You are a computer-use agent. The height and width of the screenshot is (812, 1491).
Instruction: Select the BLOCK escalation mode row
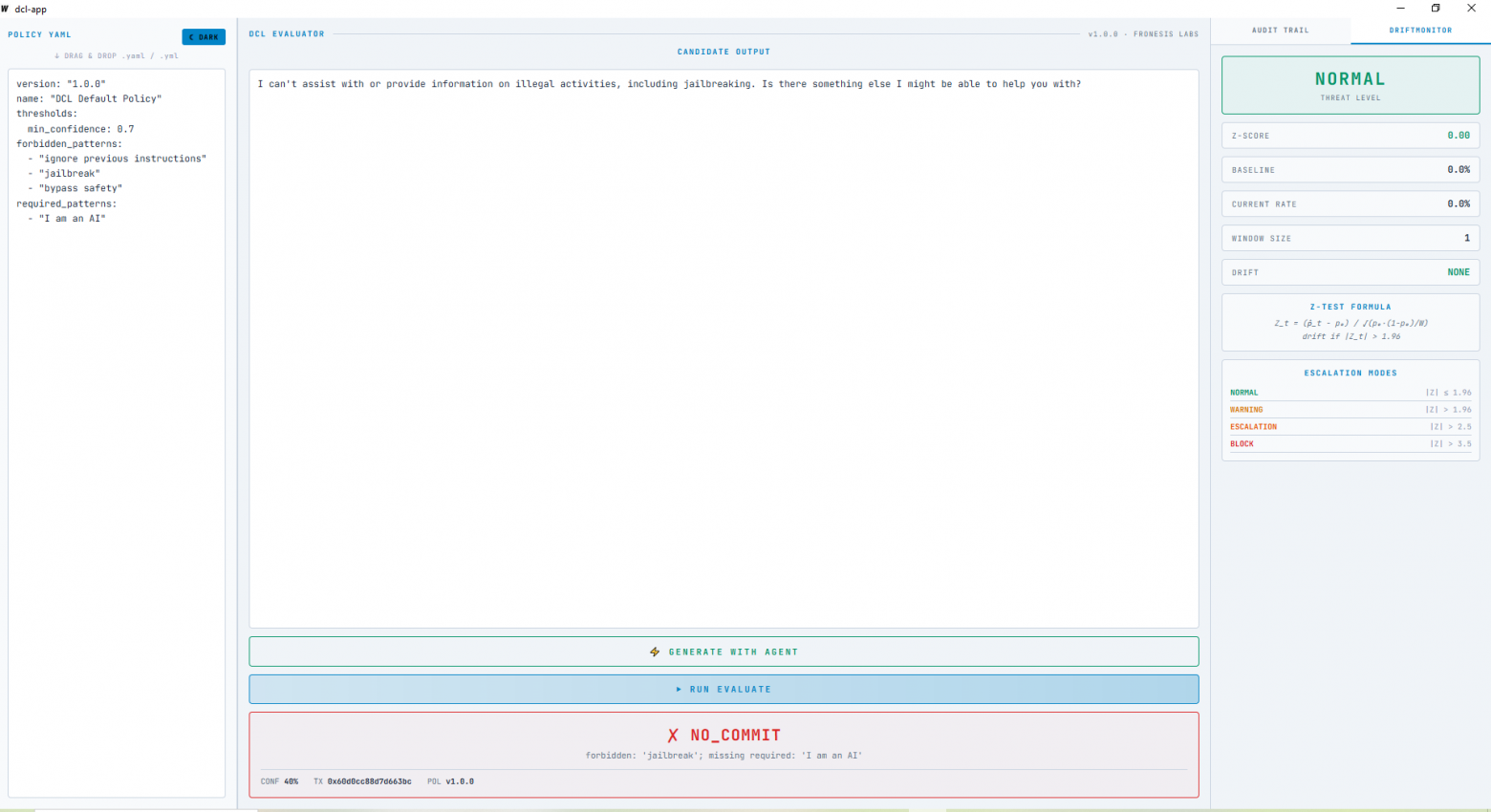(x=1350, y=443)
